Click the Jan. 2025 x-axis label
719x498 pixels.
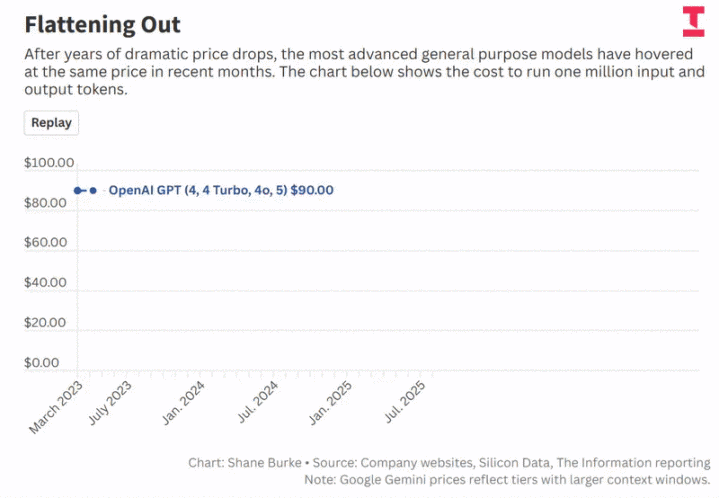(x=330, y=403)
